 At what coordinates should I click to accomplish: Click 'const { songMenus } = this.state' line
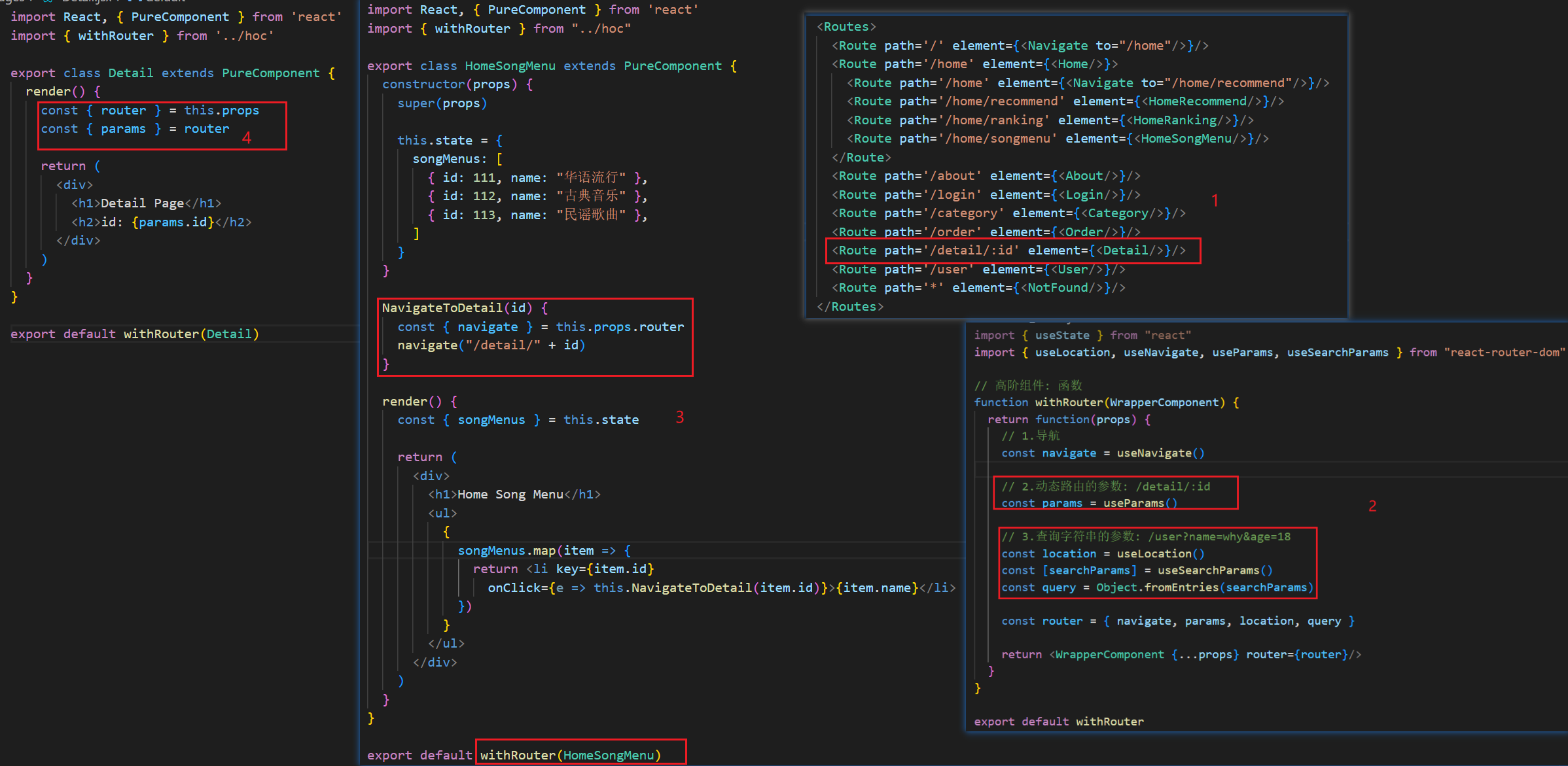[x=518, y=420]
